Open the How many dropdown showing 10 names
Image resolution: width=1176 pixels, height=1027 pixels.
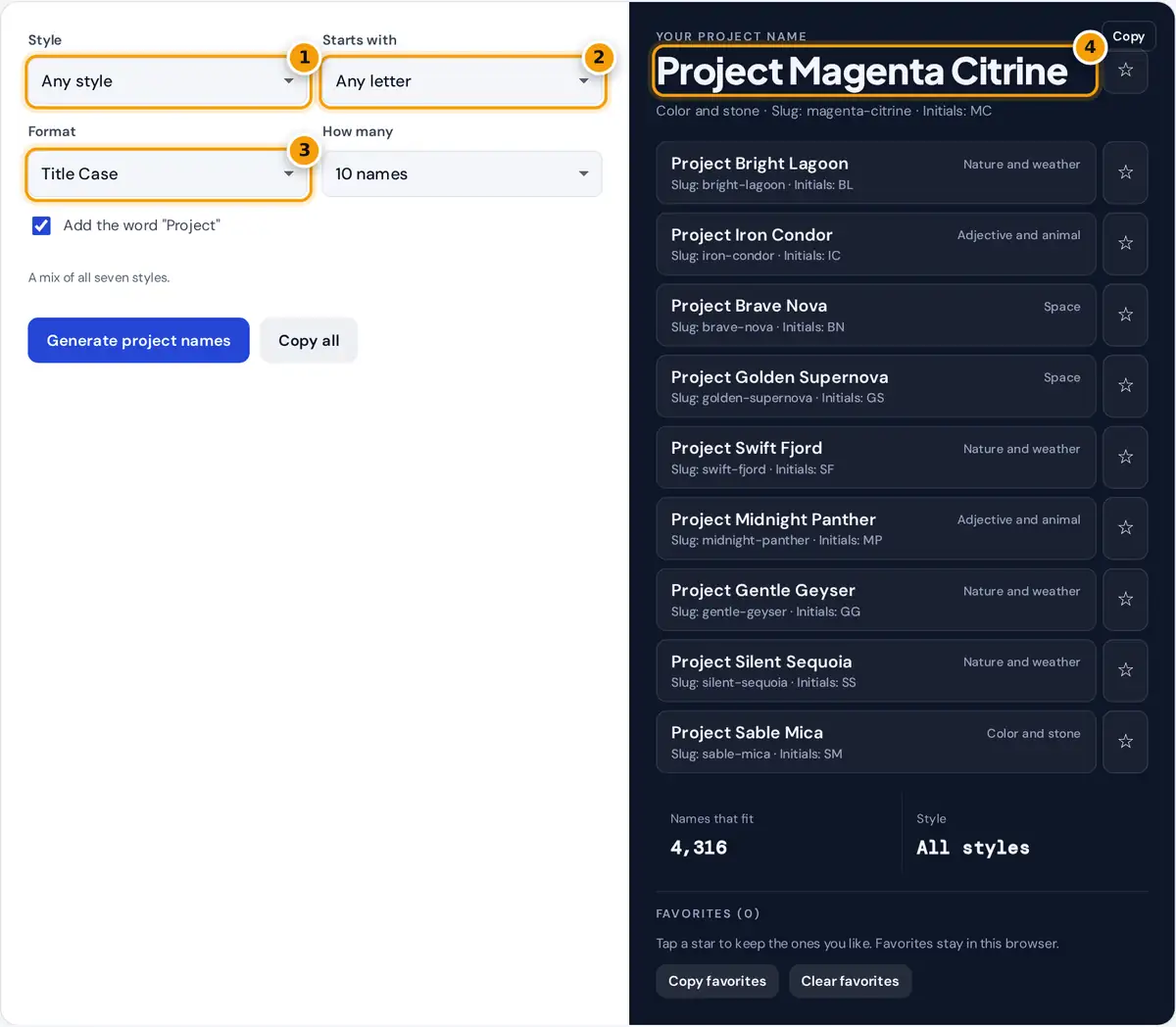point(463,174)
